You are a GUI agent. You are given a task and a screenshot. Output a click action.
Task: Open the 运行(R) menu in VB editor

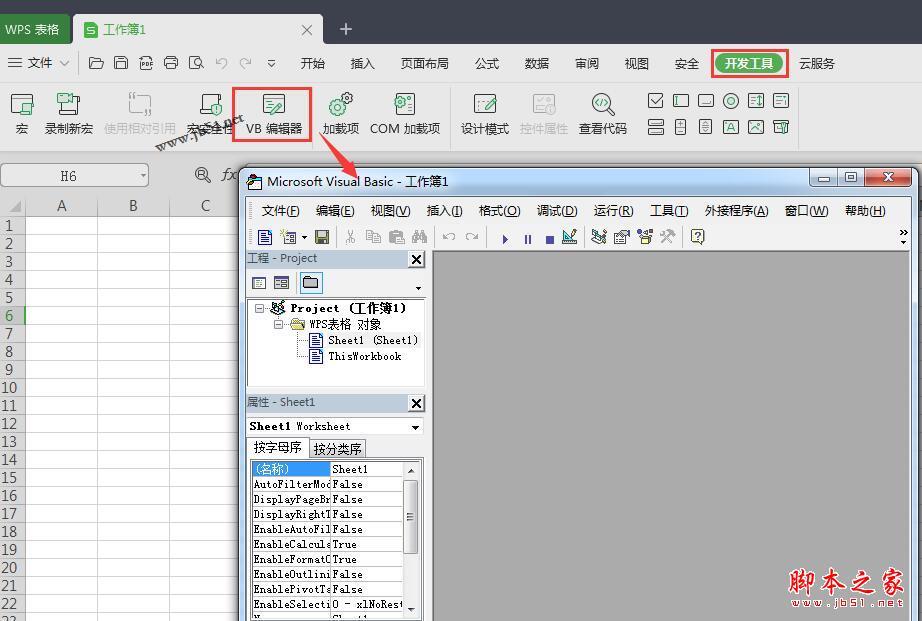613,211
